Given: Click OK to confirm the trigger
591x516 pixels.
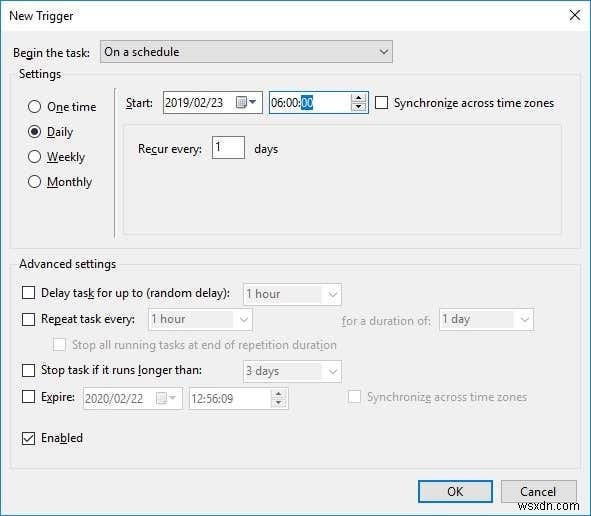Looking at the screenshot, I should click(455, 492).
